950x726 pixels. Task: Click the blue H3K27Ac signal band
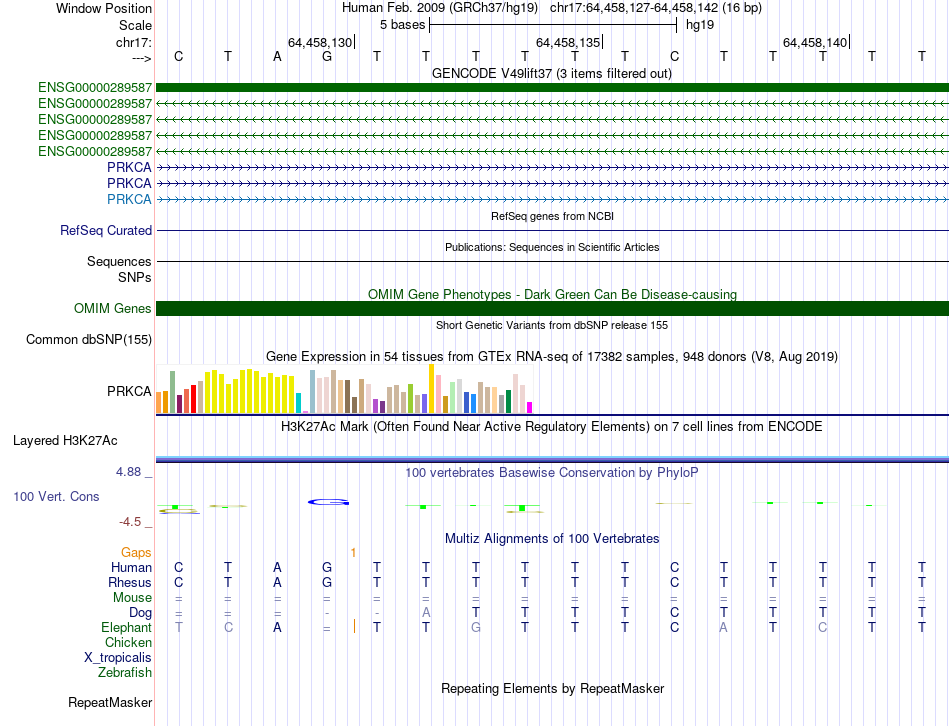pos(552,459)
